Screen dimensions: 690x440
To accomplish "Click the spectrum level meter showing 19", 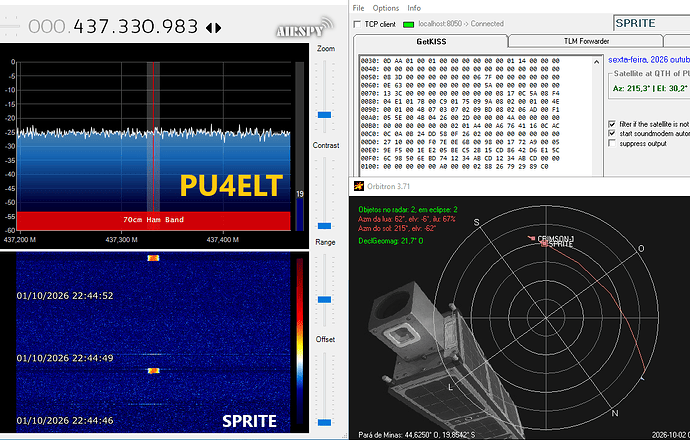I will pyautogui.click(x=300, y=146).
